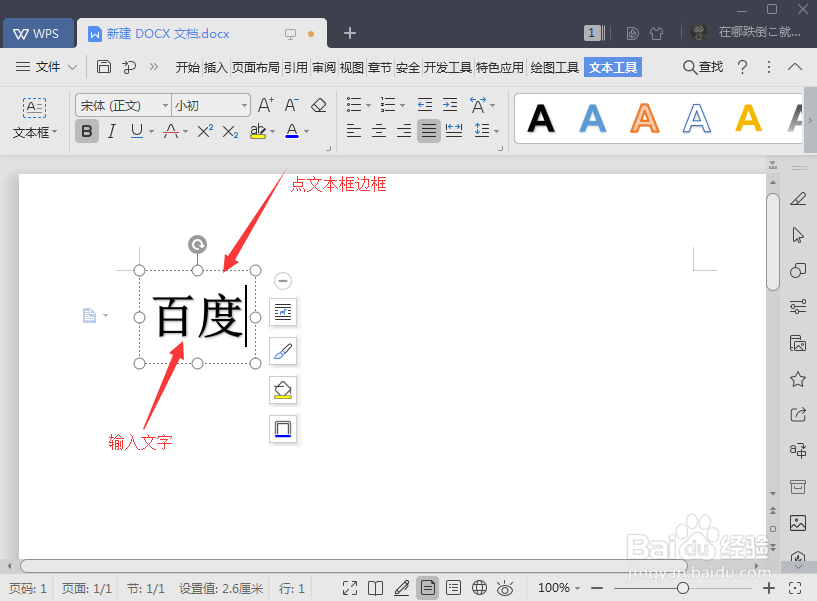Click the brush style icon next to the text box
Viewport: 817px width, 601px height.
[x=283, y=351]
